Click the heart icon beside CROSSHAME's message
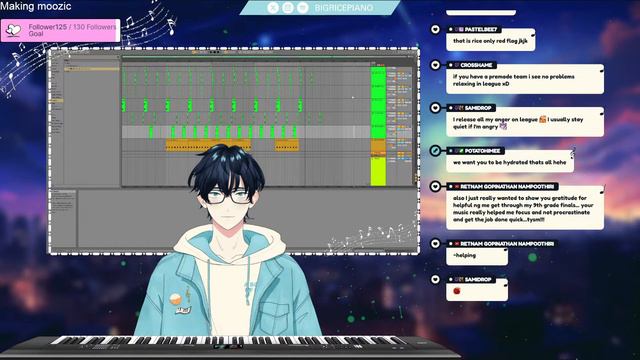The width and height of the screenshot is (640, 360). pos(435,65)
